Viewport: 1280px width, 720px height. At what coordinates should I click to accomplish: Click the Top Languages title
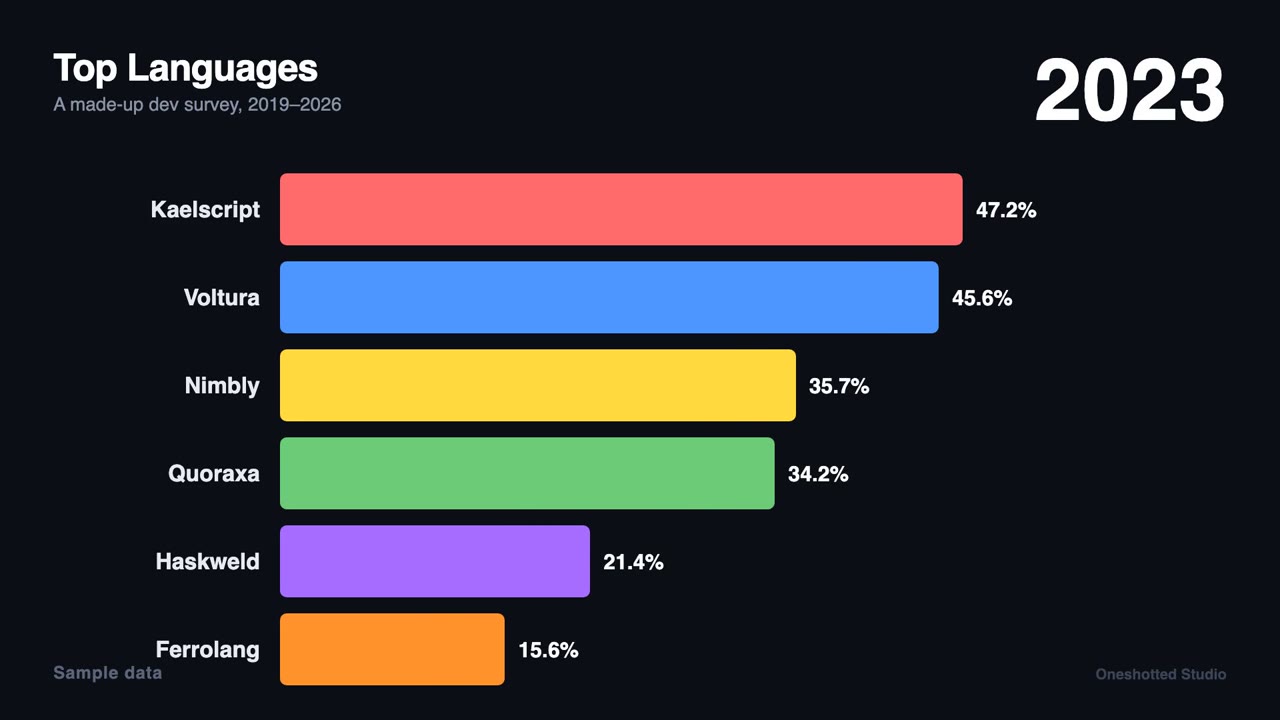tap(186, 68)
